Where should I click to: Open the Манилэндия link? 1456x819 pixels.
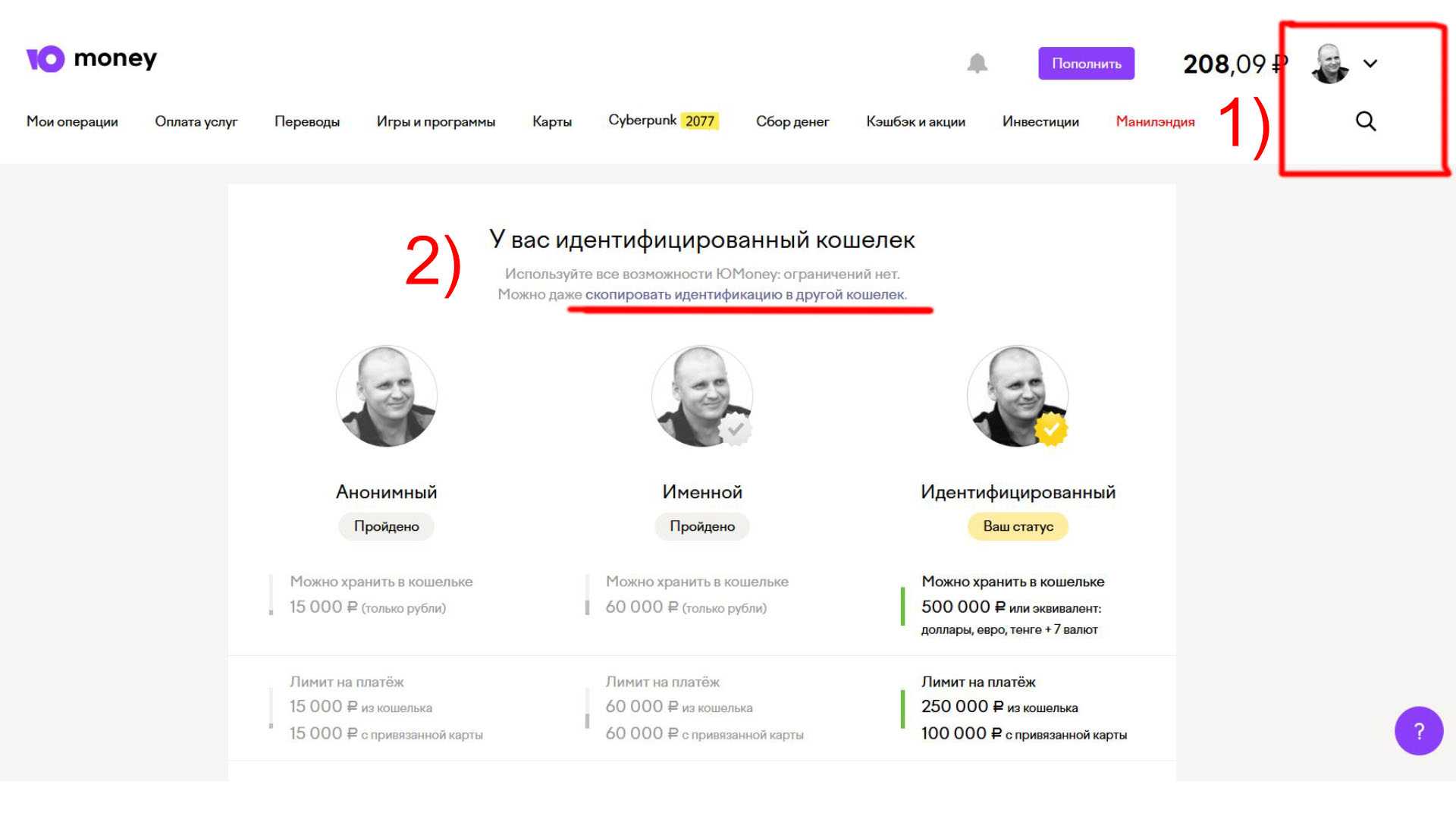point(1155,121)
